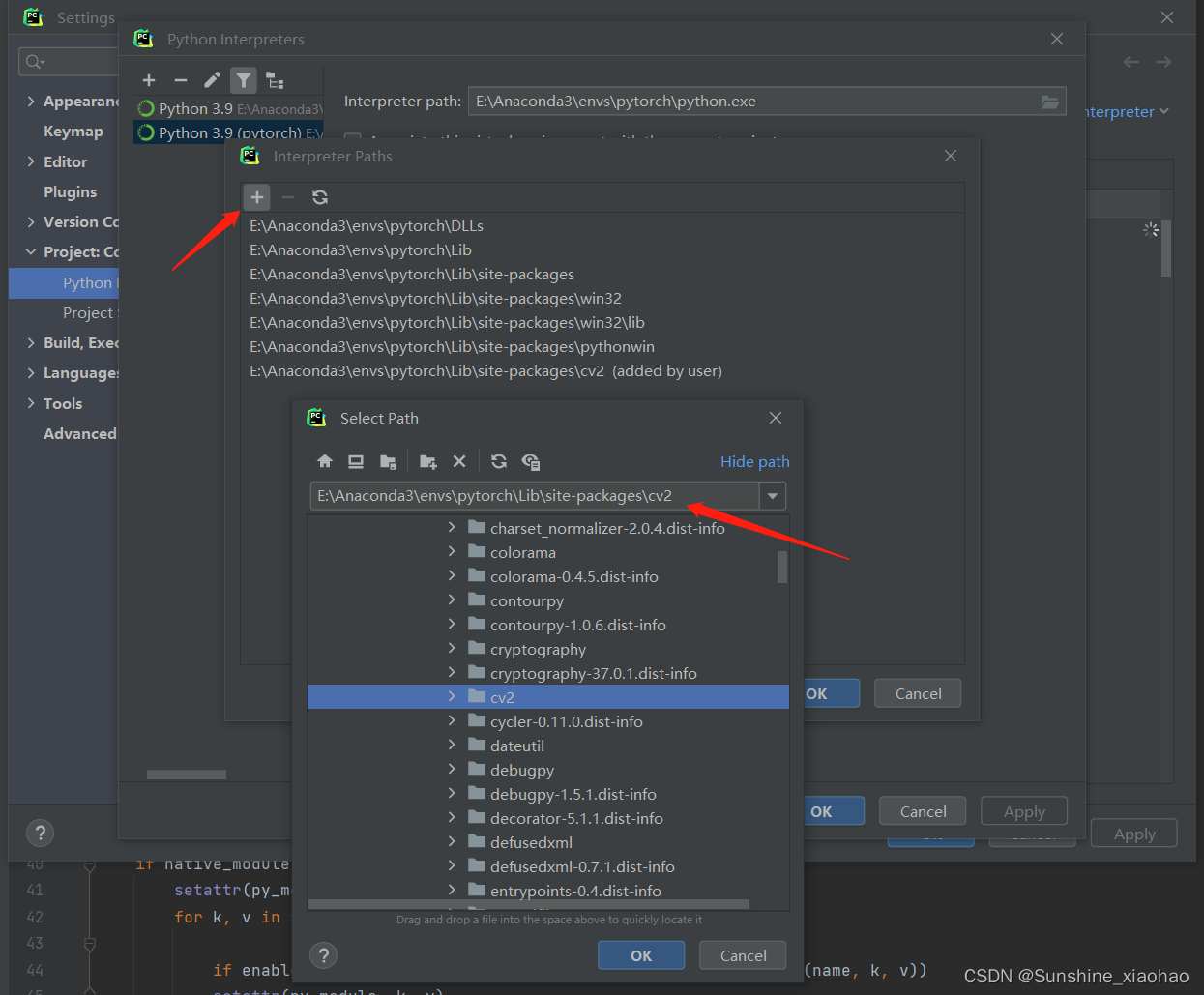Select Python Interpreter item under Project

64,282
